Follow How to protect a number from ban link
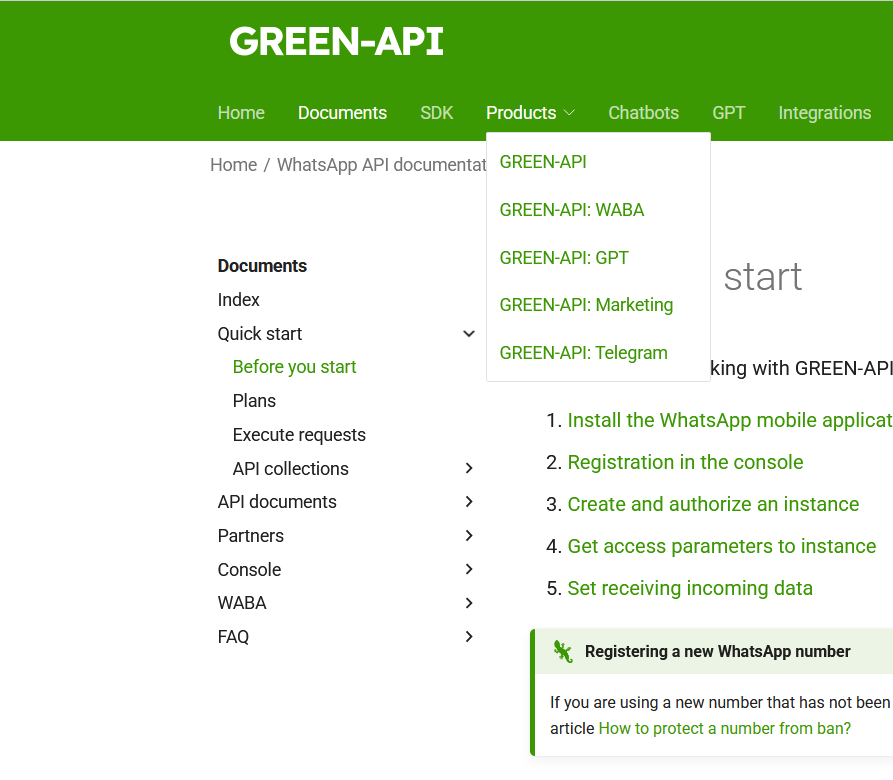The image size is (893, 780). [x=724, y=728]
